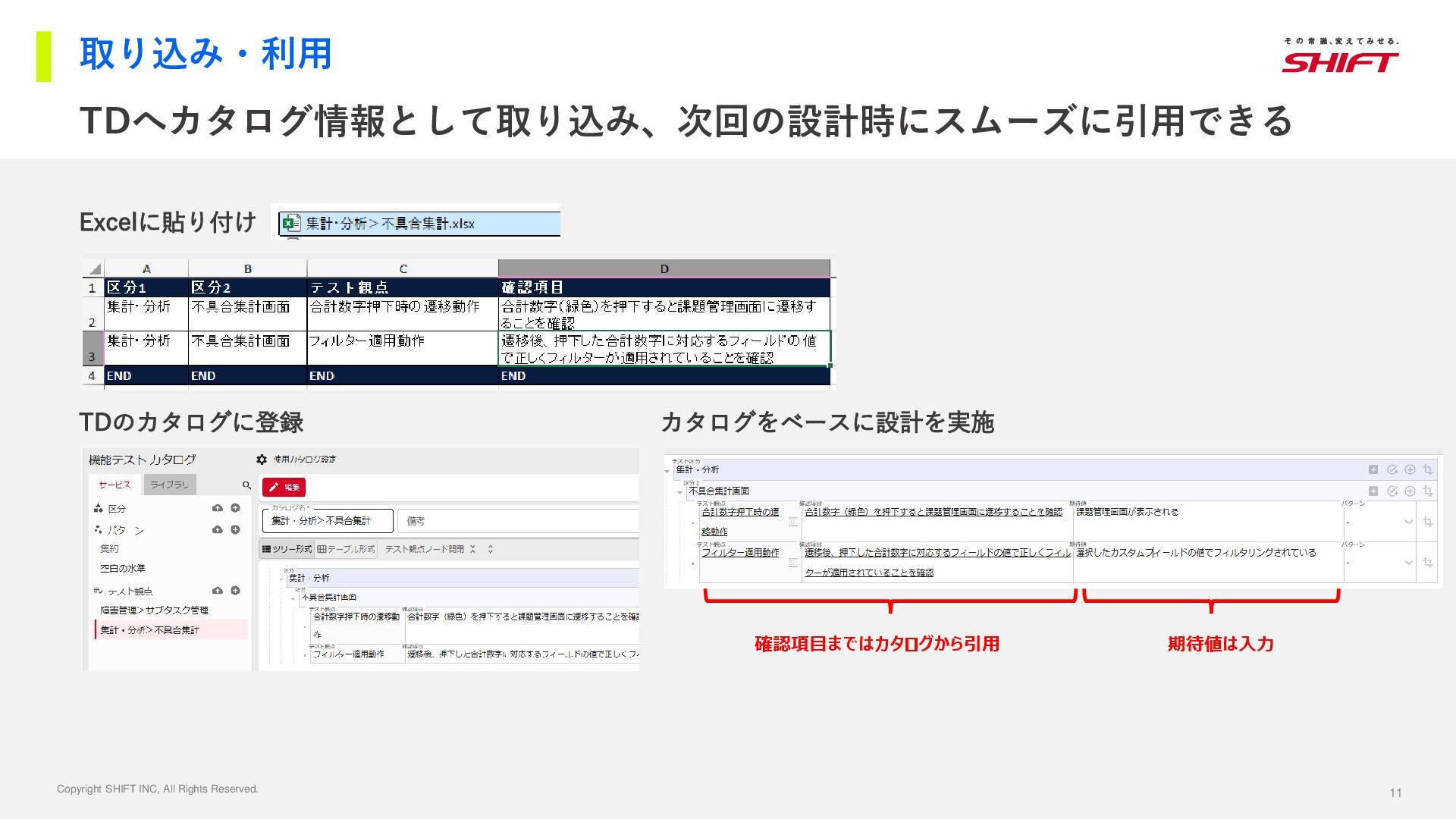Add new item with plus beside パターン
1456x819 pixels.
[x=235, y=529]
